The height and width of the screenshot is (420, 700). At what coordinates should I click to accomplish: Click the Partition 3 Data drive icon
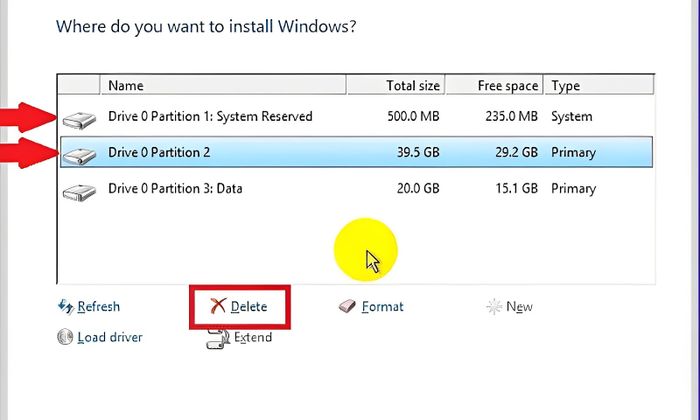tap(79, 192)
